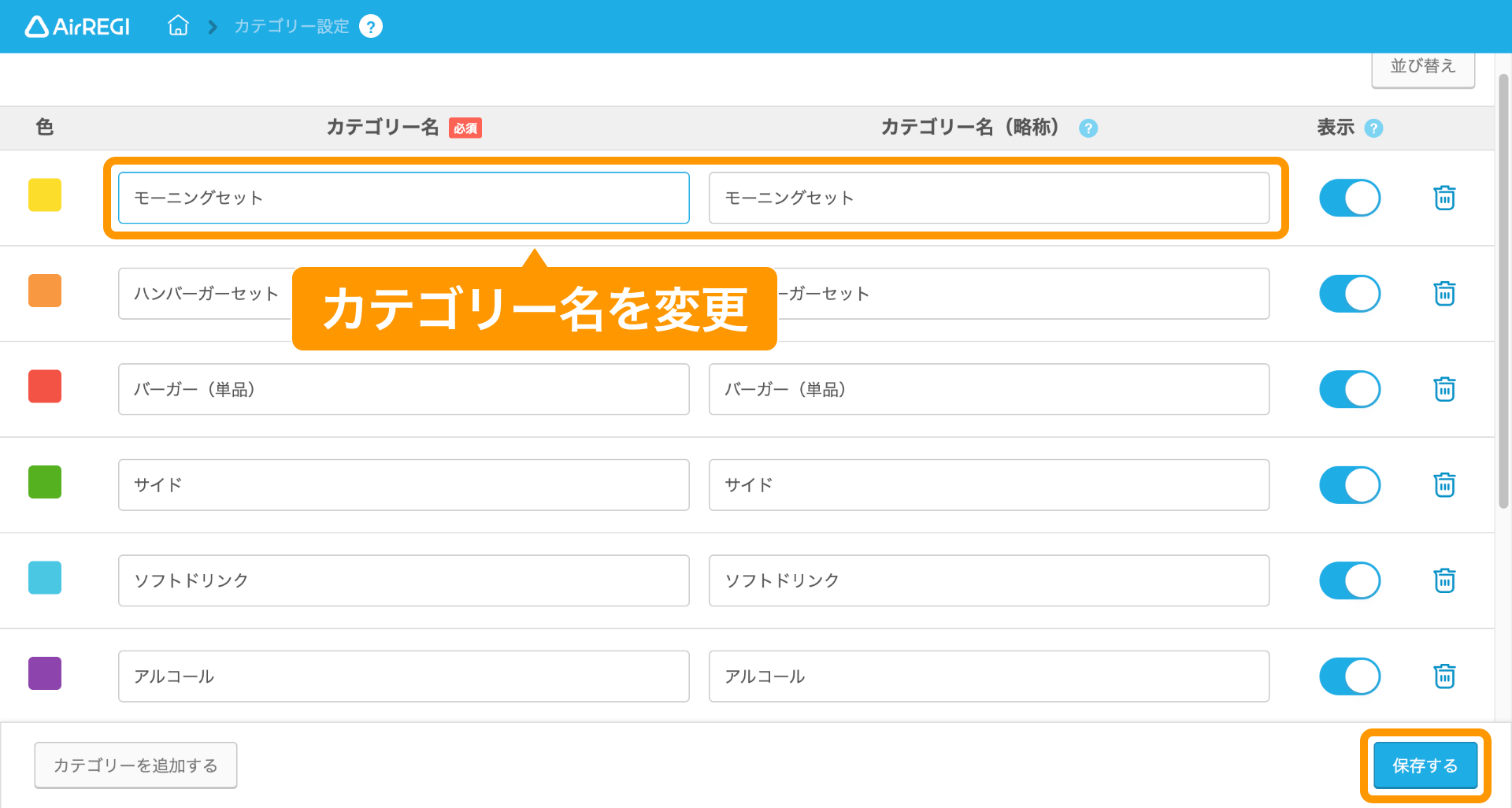Toggle display of ハンバーガーセット
The height and width of the screenshot is (808, 1512).
pyautogui.click(x=1350, y=294)
